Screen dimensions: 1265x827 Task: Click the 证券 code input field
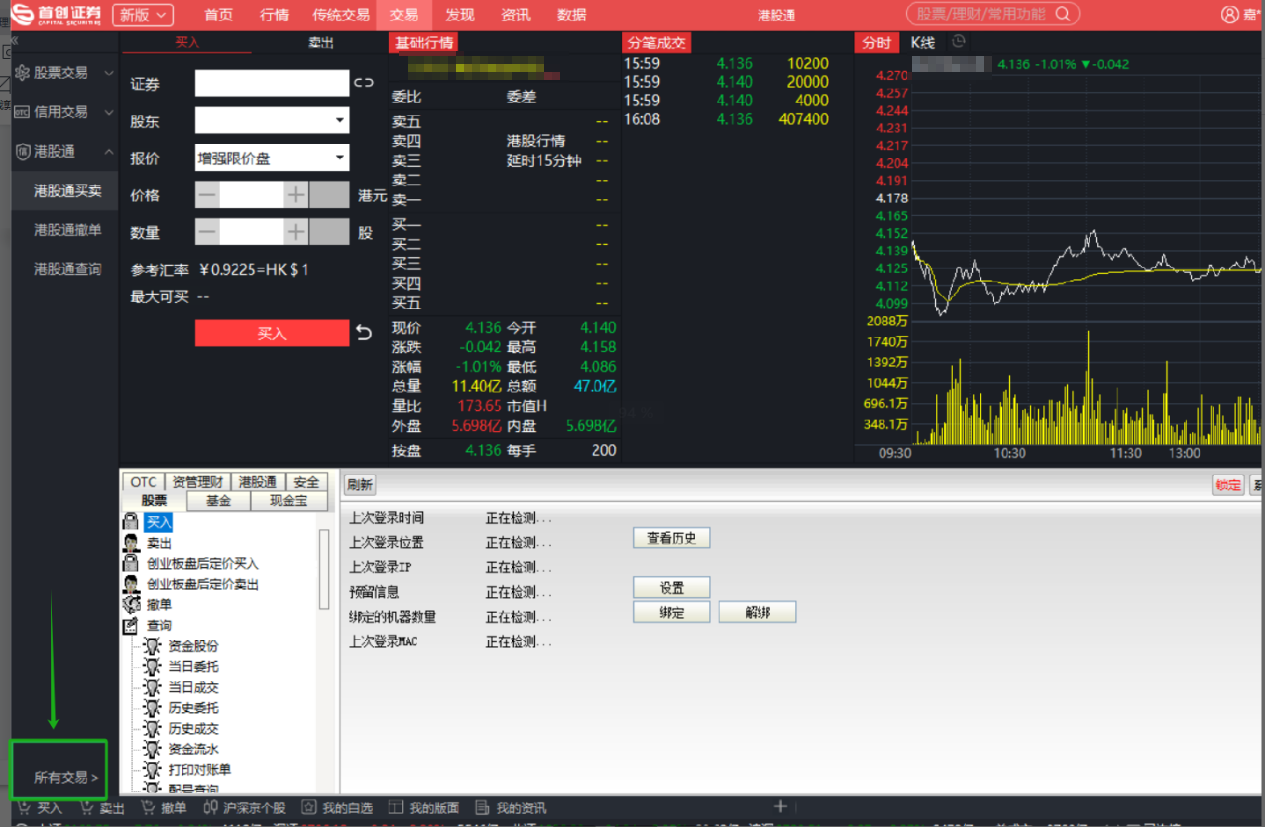[271, 83]
